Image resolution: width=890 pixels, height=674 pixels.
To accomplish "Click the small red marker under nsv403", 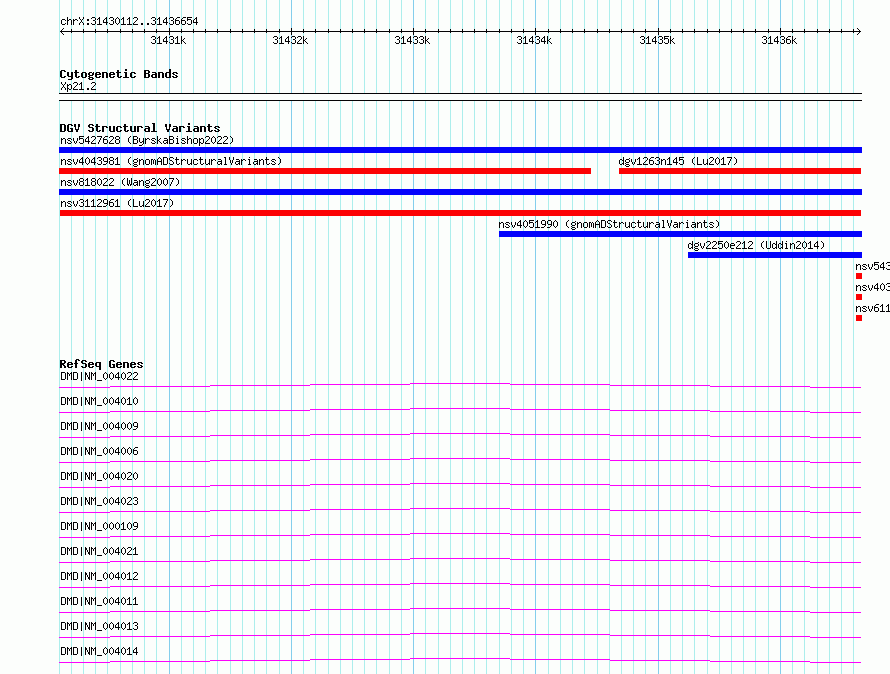I will 859,297.
